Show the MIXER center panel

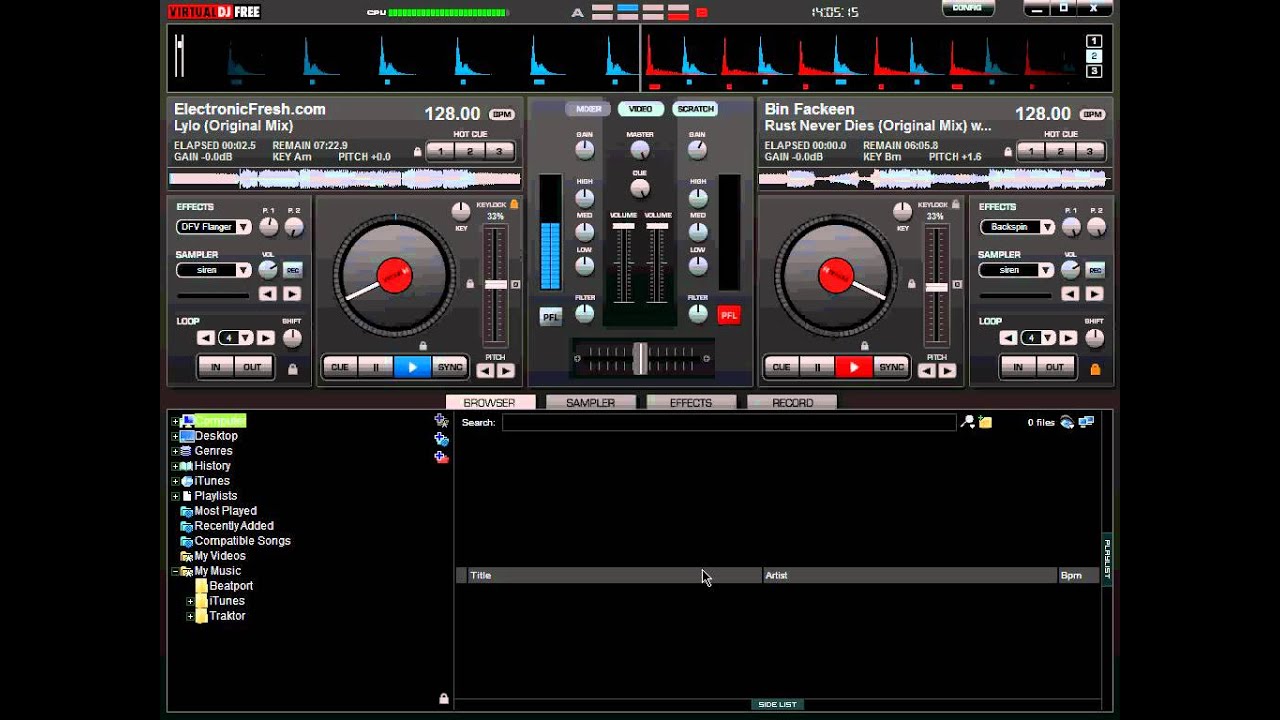588,109
